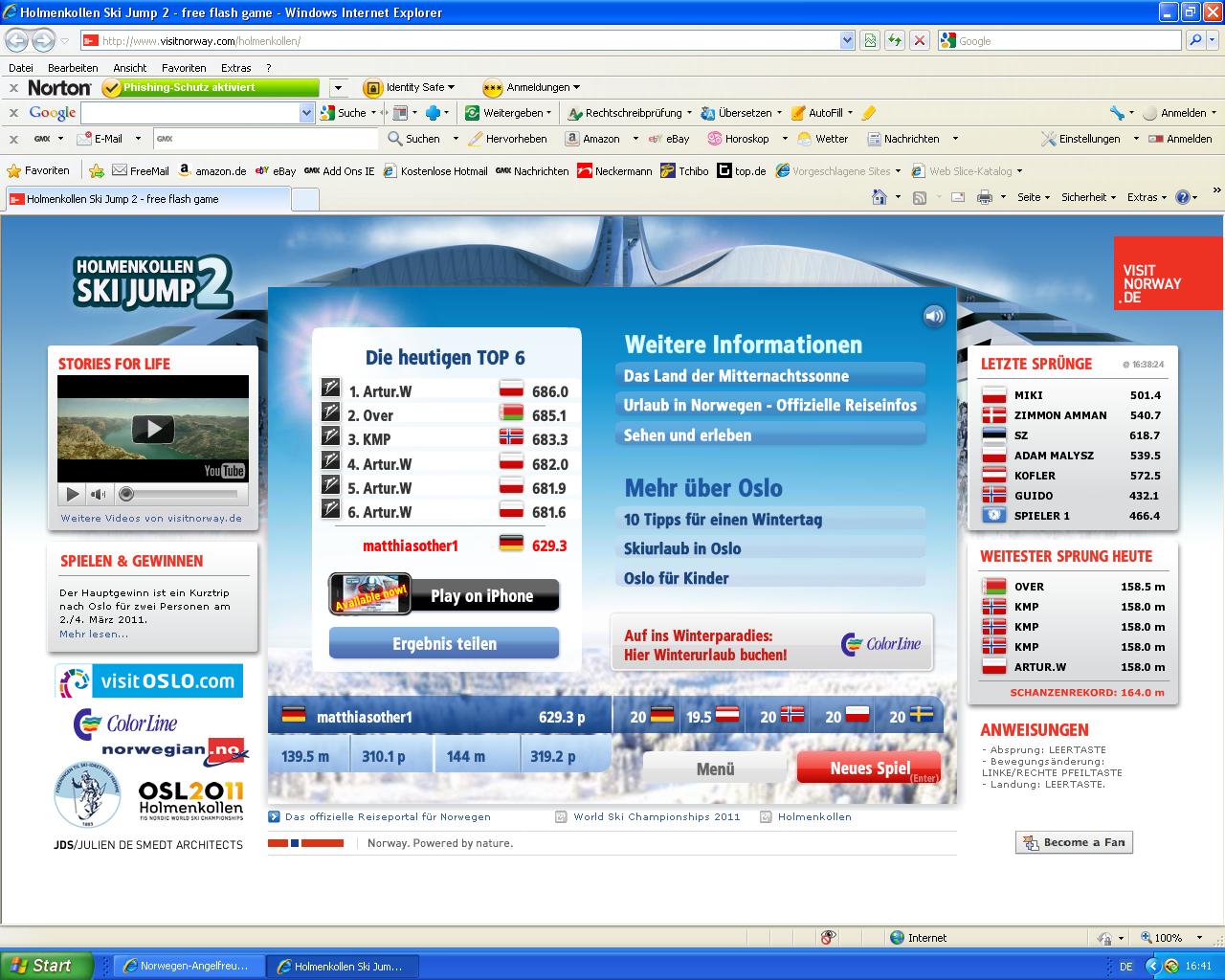Click the IE Home icon
This screenshot has width=1225, height=980.
pyautogui.click(x=880, y=197)
